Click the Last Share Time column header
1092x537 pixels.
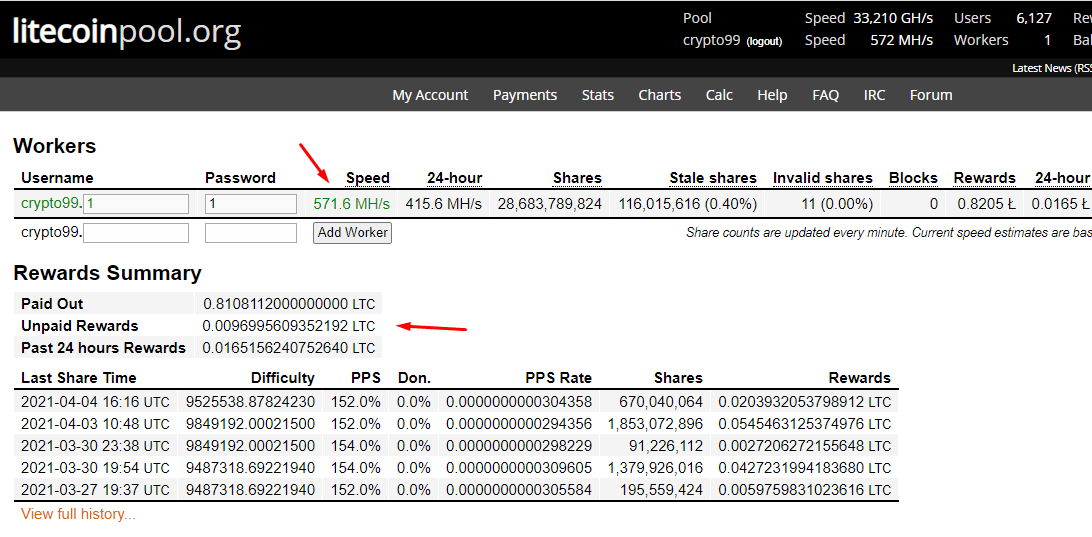79,378
